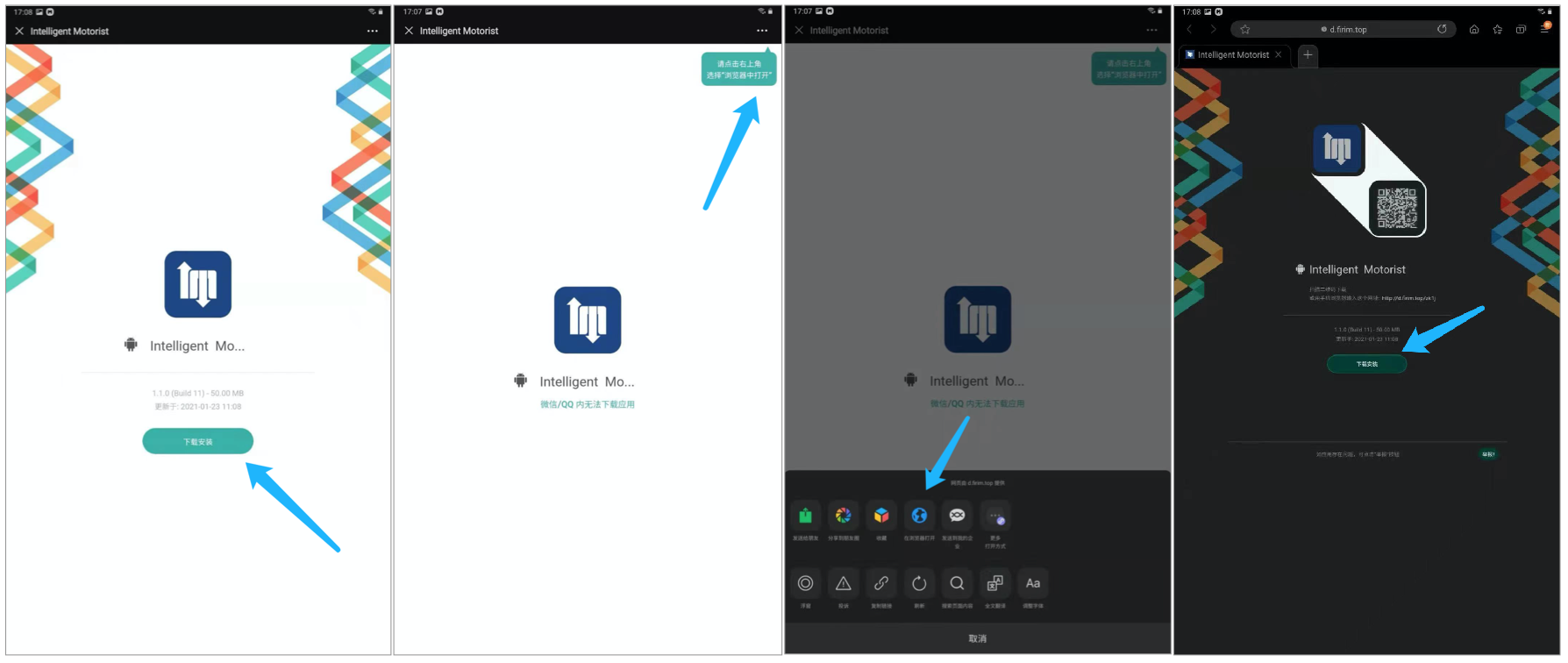1568x663 pixels.
Task: Open a new browser tab with plus button
Action: click(x=1308, y=54)
